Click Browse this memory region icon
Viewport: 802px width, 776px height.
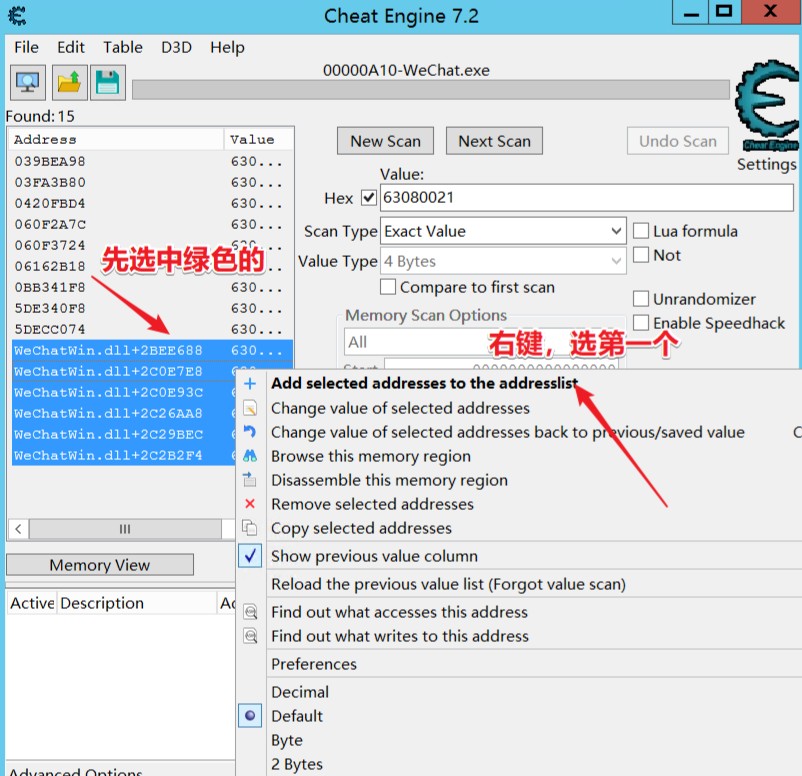250,456
